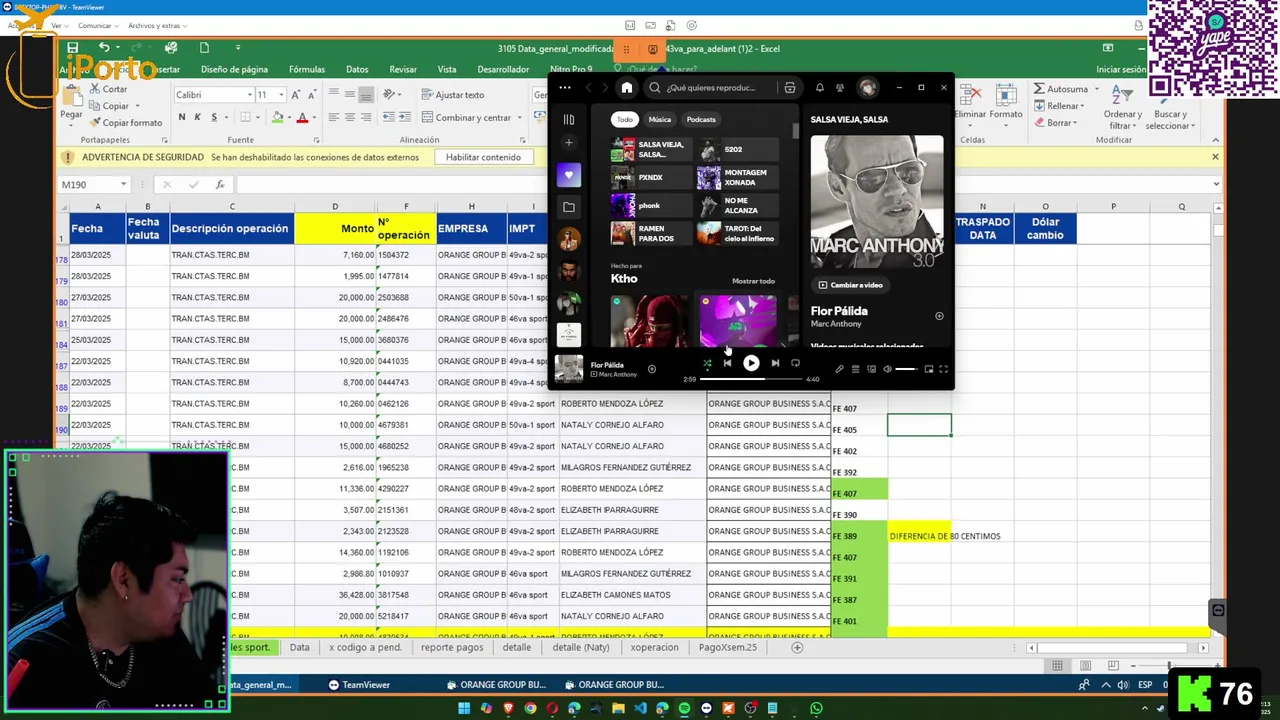Open the Spotify miniplayer
The height and width of the screenshot is (720, 1280).
pos(928,369)
